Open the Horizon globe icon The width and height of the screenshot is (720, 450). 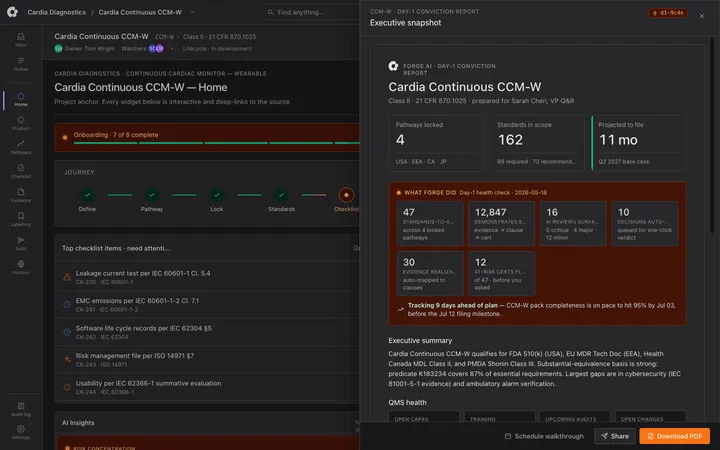(21, 267)
